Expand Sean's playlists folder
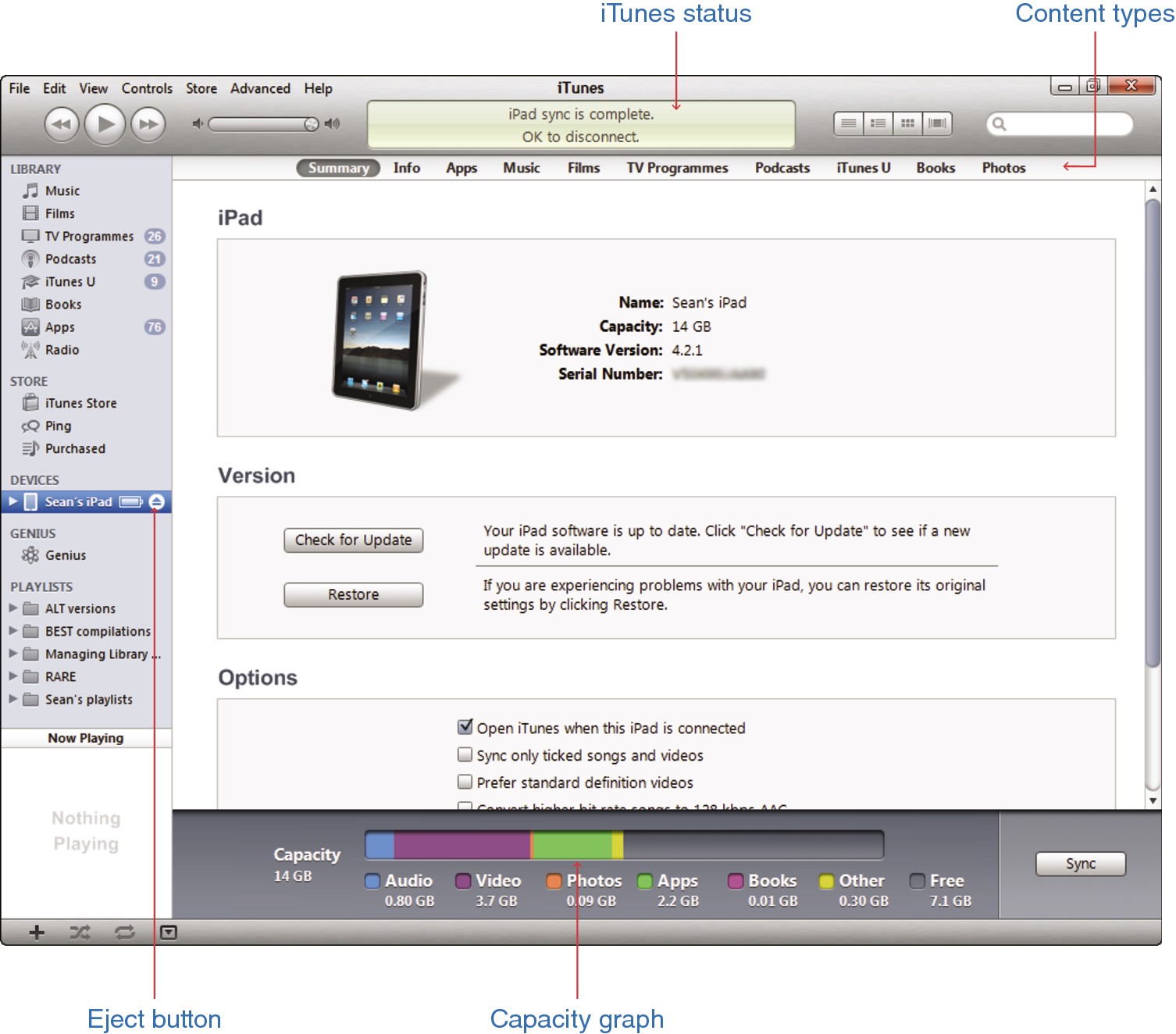1176x1034 pixels. click(13, 698)
